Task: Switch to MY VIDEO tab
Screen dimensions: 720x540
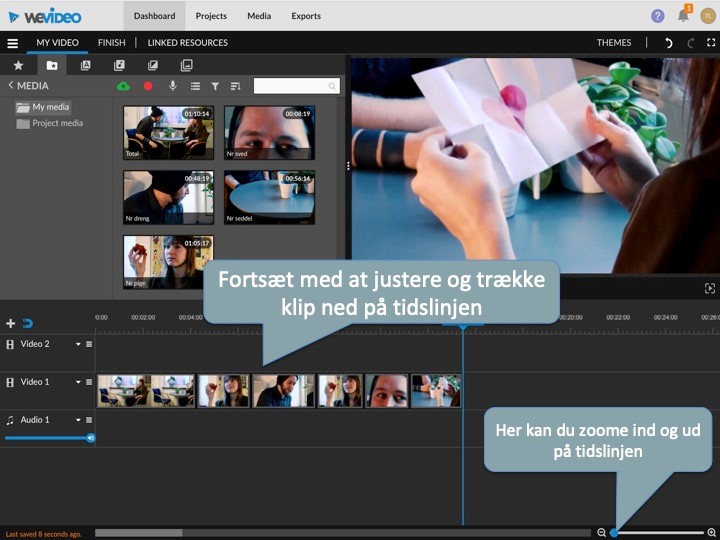Action: coord(57,43)
